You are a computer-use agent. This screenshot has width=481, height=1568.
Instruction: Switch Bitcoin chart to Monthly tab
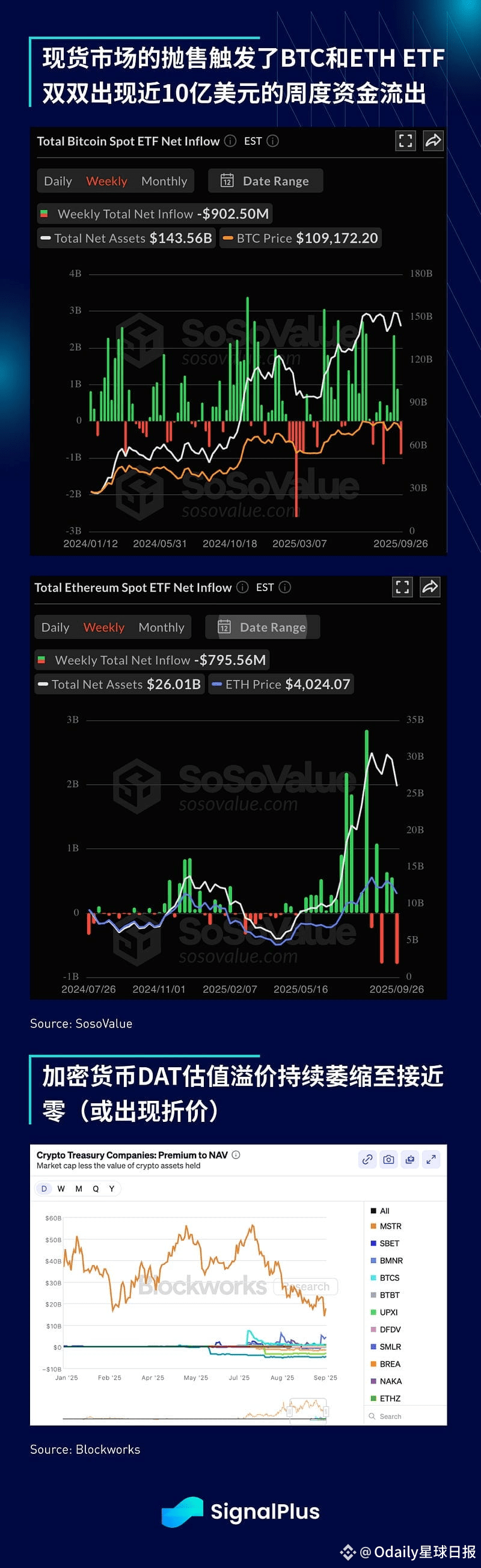(x=164, y=181)
